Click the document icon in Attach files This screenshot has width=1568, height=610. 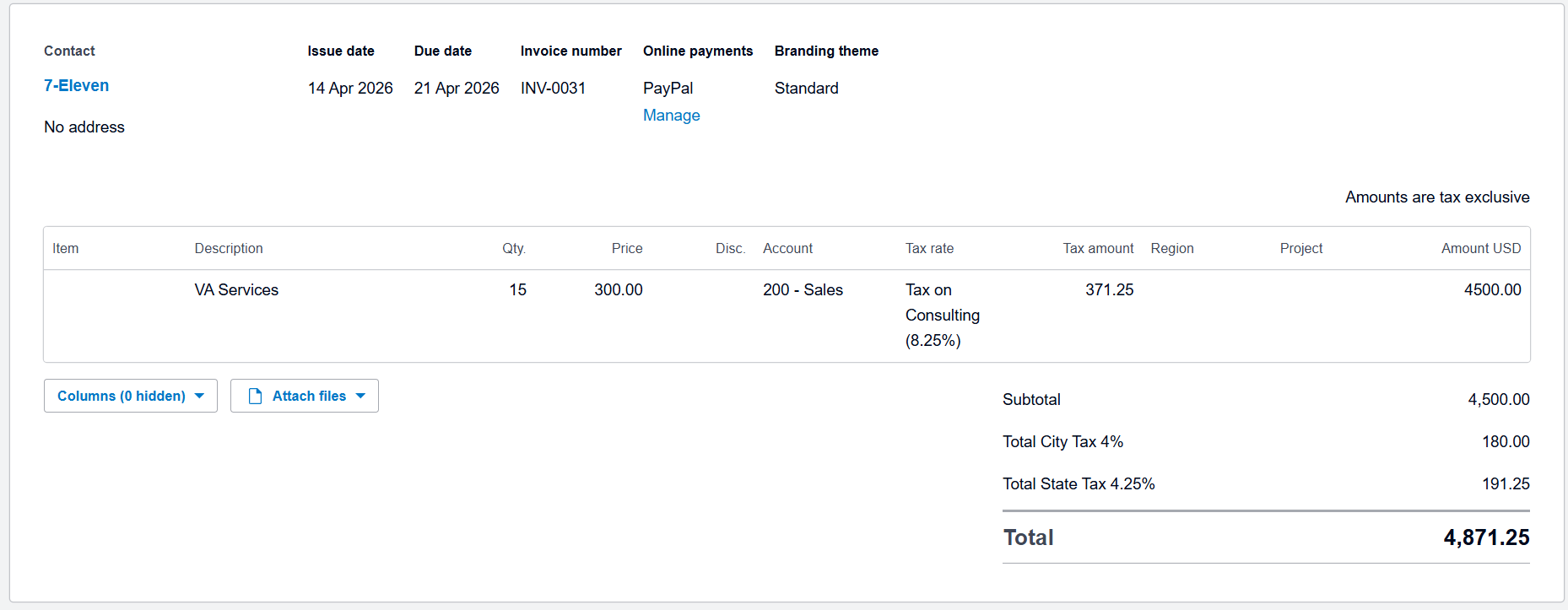(255, 396)
